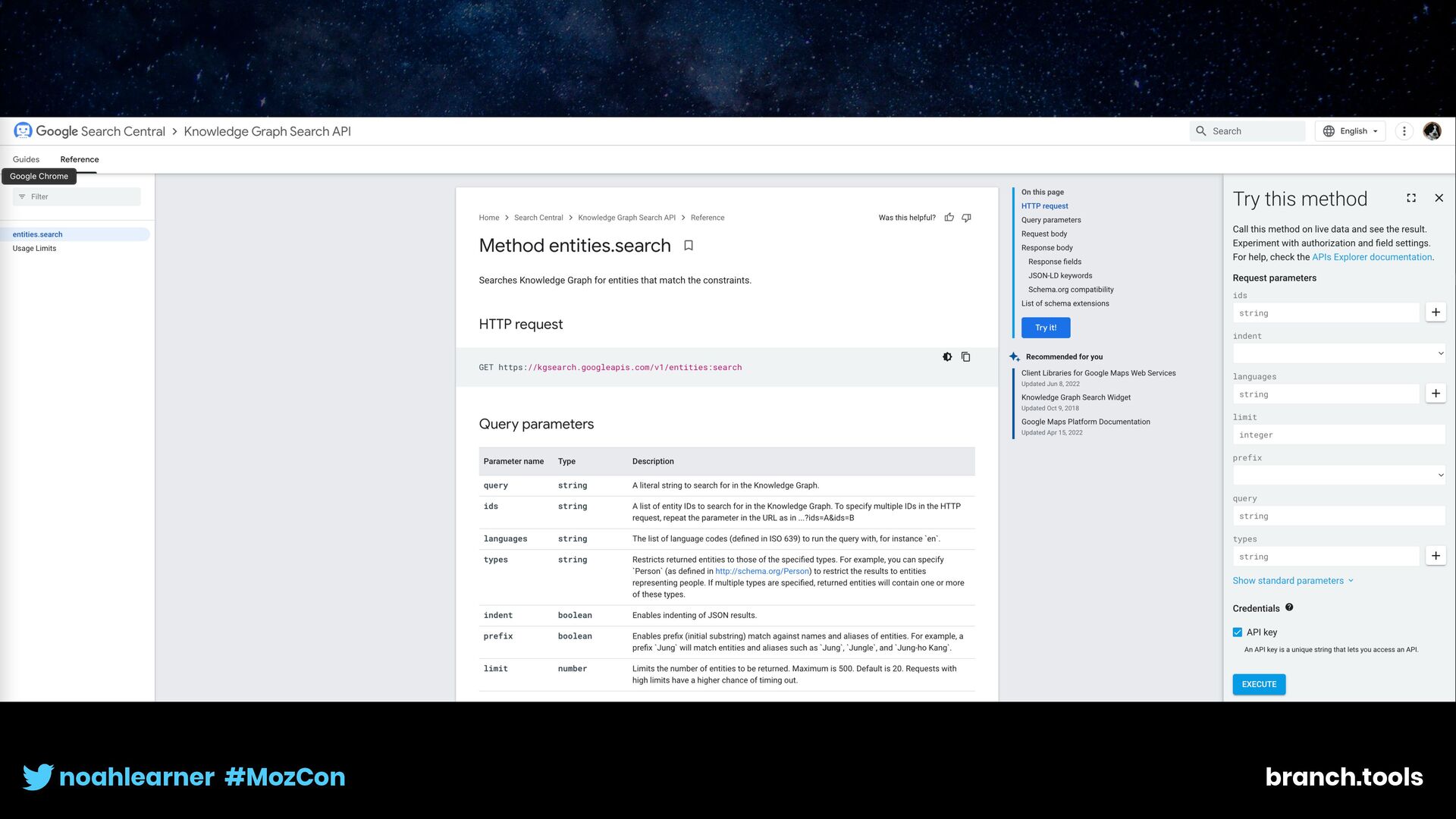Viewport: 1456px width, 819px height.
Task: Click the Try it! button
Action: (1046, 328)
